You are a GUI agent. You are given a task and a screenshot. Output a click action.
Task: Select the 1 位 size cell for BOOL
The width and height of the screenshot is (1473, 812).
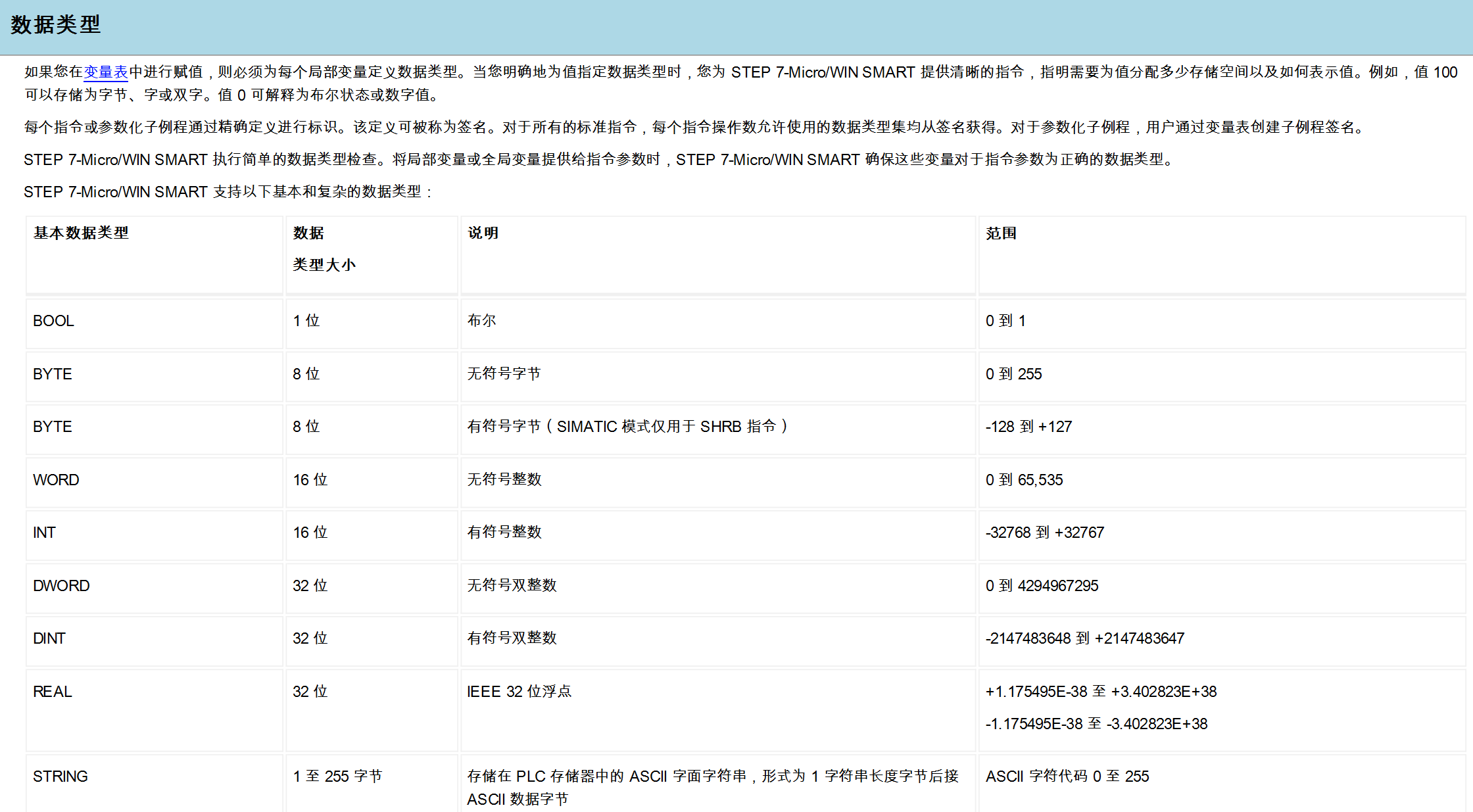pyautogui.click(x=305, y=321)
